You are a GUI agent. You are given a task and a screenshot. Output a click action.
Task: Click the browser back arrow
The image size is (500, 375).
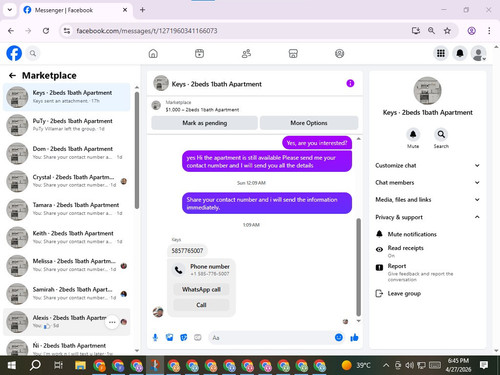point(11,31)
